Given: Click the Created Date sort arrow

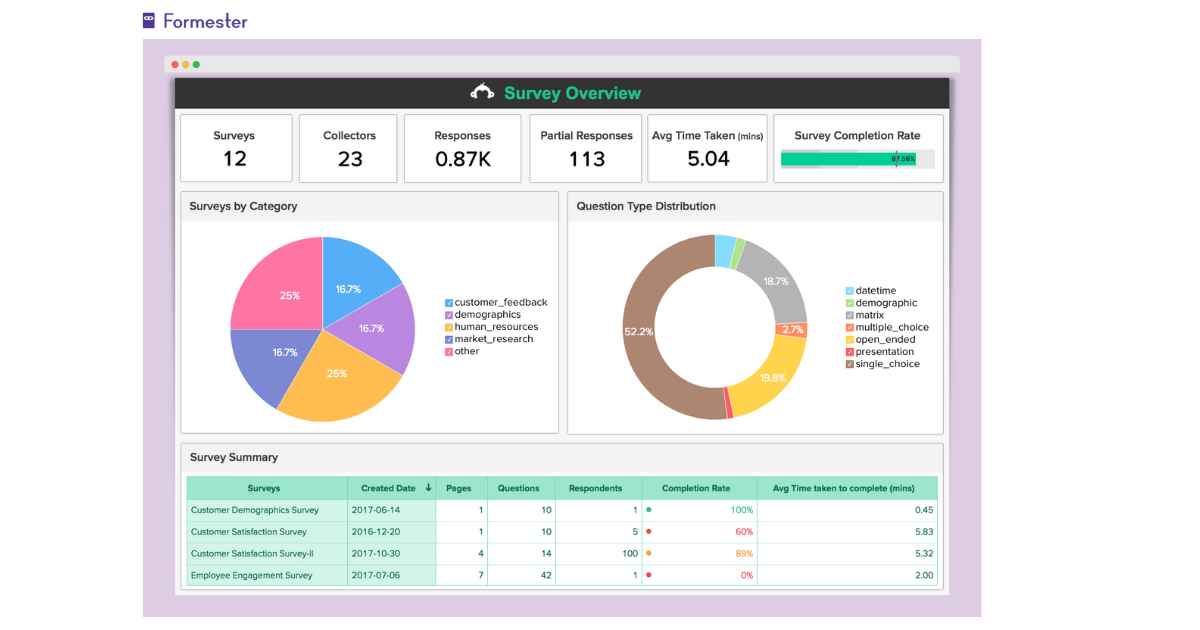Looking at the screenshot, I should [428, 488].
